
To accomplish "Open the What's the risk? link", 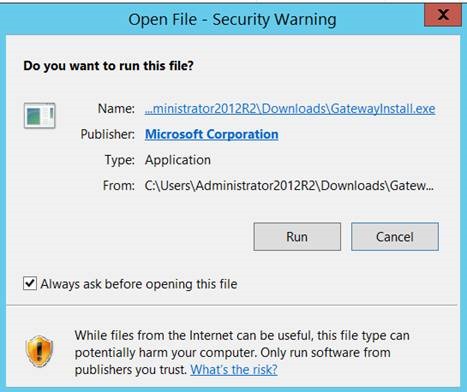I will (234, 369).
